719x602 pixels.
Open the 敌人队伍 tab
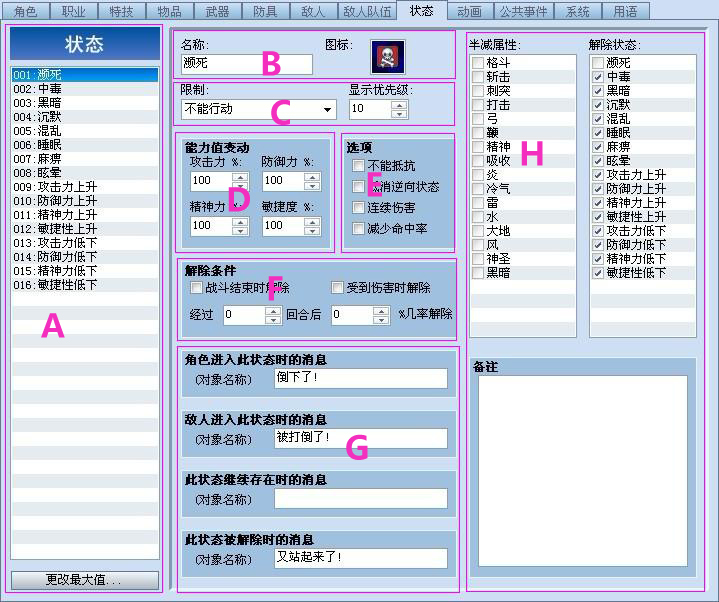(367, 11)
